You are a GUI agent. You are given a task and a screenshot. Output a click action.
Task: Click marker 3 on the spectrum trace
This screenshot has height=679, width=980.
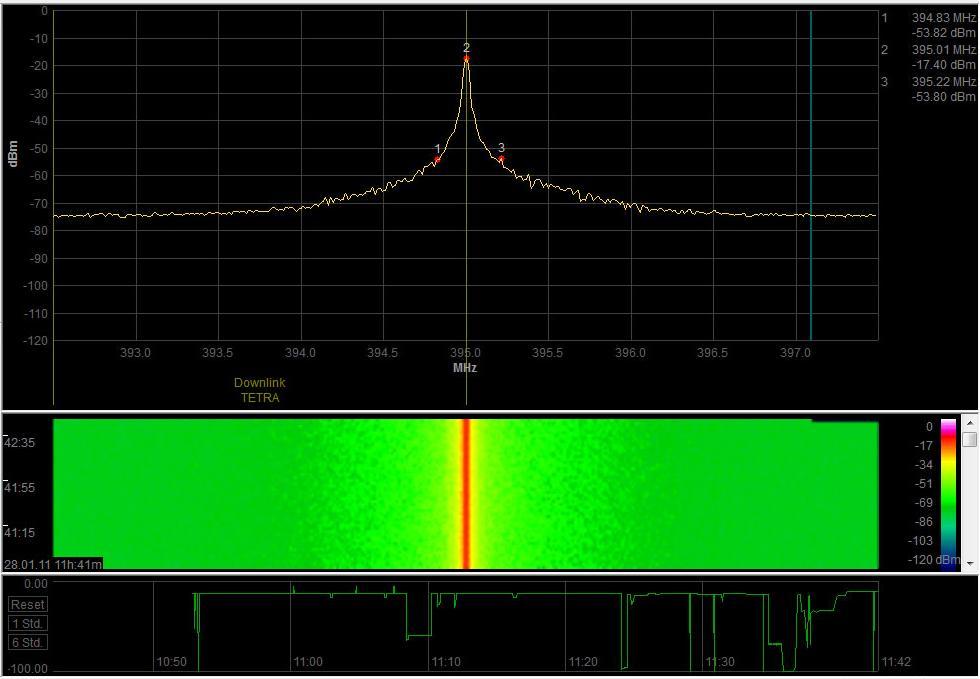click(501, 159)
